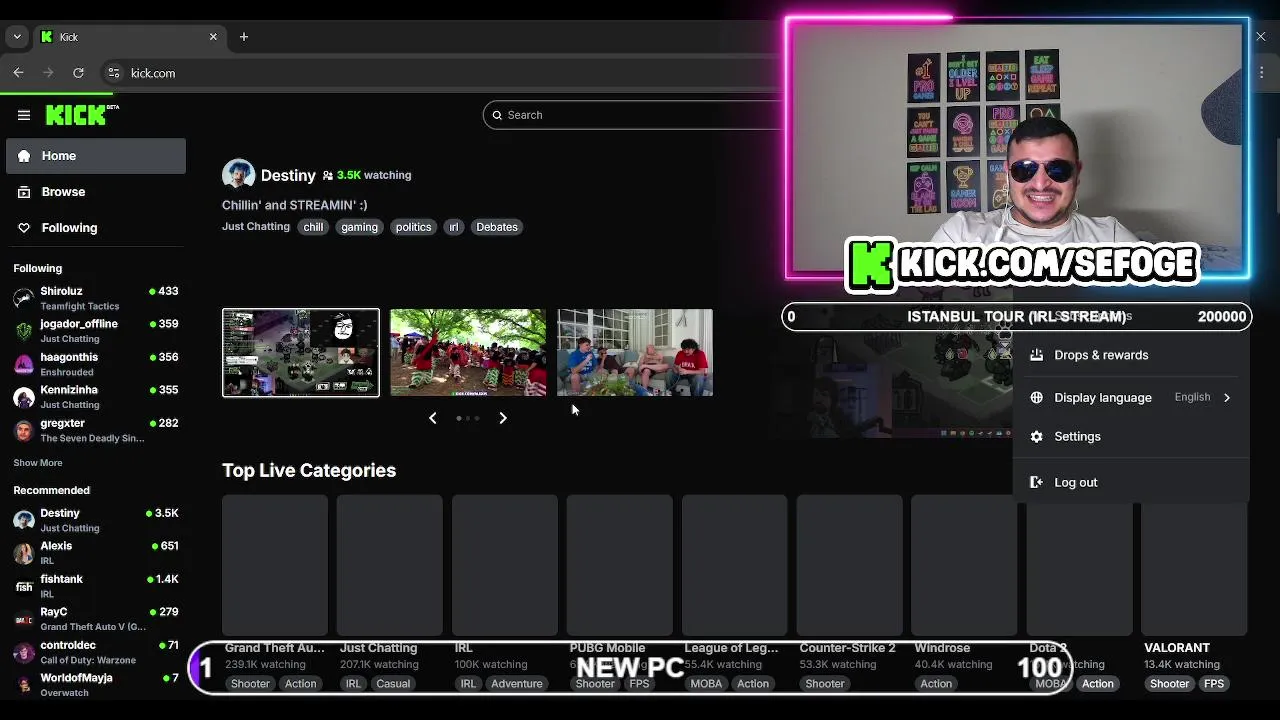Open Browse in the sidebar
This screenshot has width=1280, height=720.
tap(96, 192)
